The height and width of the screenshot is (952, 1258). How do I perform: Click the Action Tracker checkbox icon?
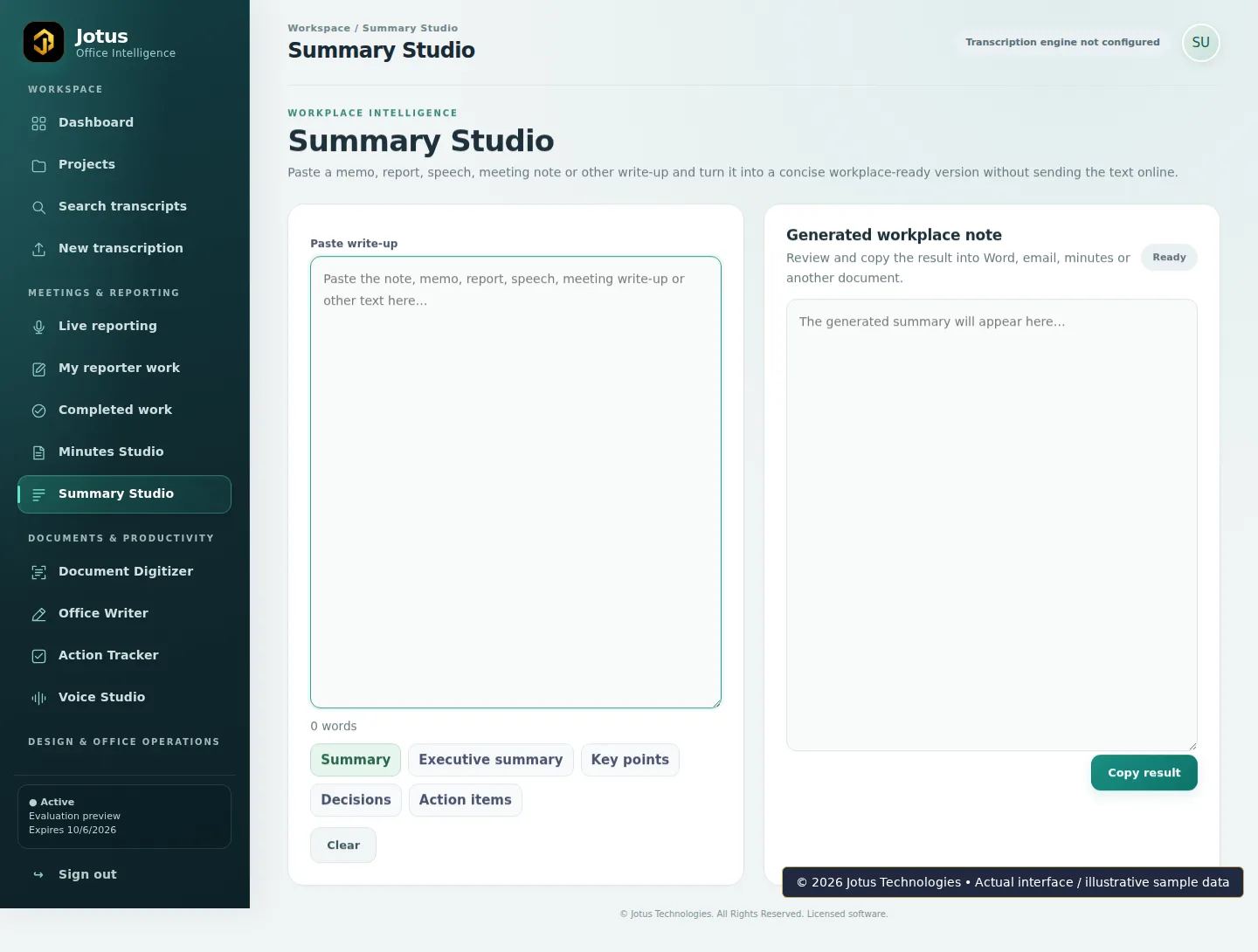[38, 656]
